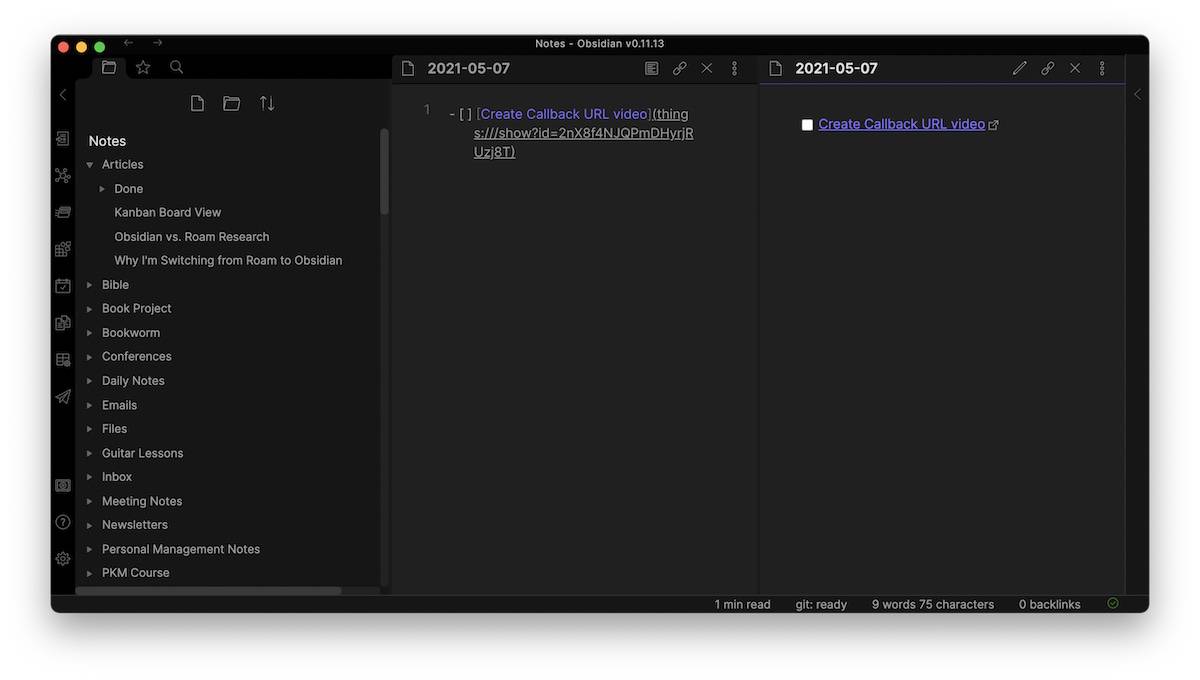Click the file explorer vertical scrollbar
This screenshot has height=680, width=1200.
(384, 170)
